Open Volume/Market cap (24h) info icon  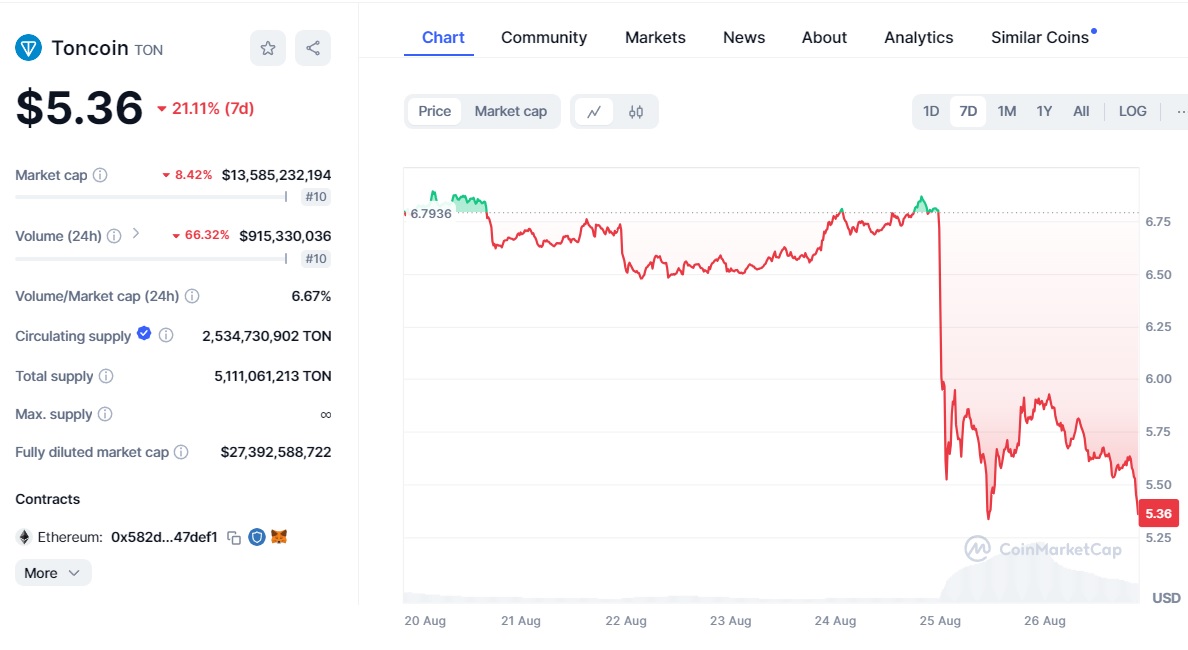192,296
